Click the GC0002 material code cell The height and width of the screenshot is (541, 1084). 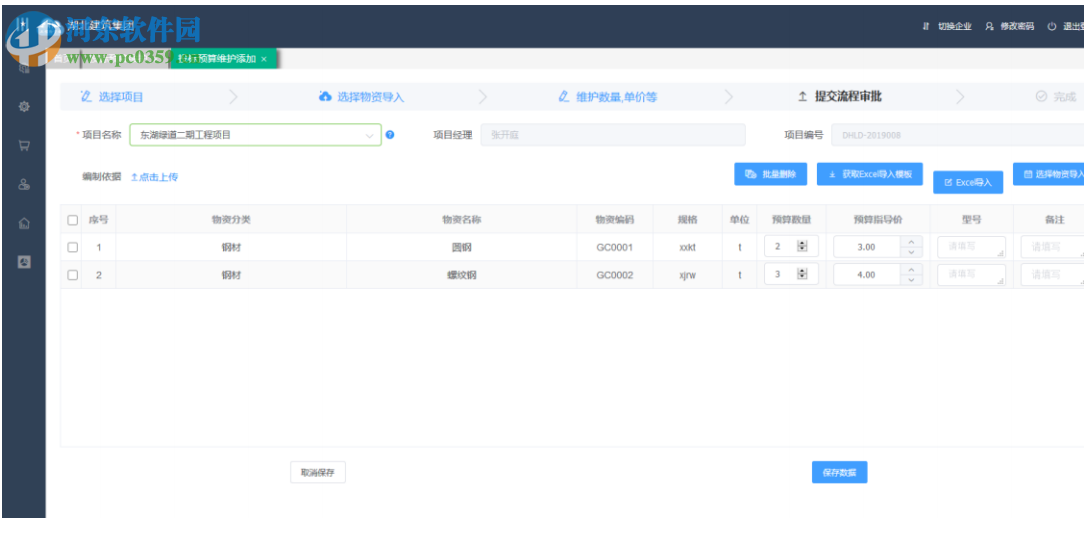[614, 274]
